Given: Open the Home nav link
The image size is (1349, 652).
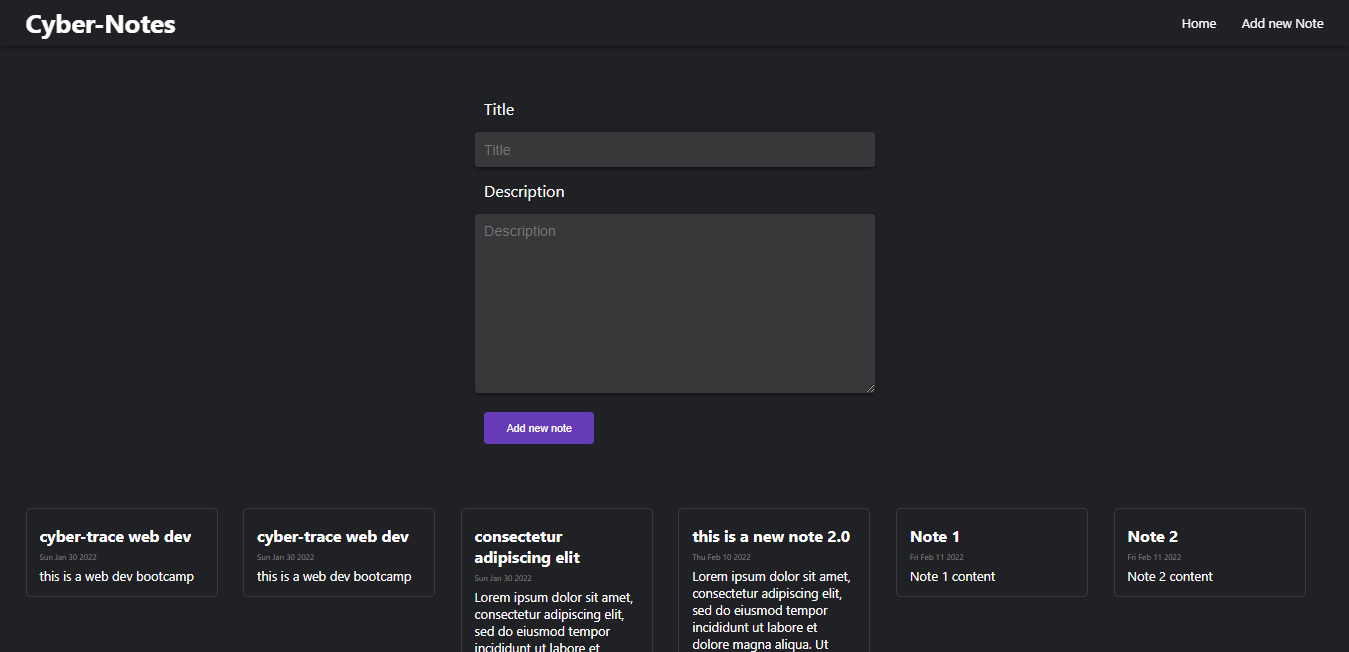Looking at the screenshot, I should point(1198,23).
